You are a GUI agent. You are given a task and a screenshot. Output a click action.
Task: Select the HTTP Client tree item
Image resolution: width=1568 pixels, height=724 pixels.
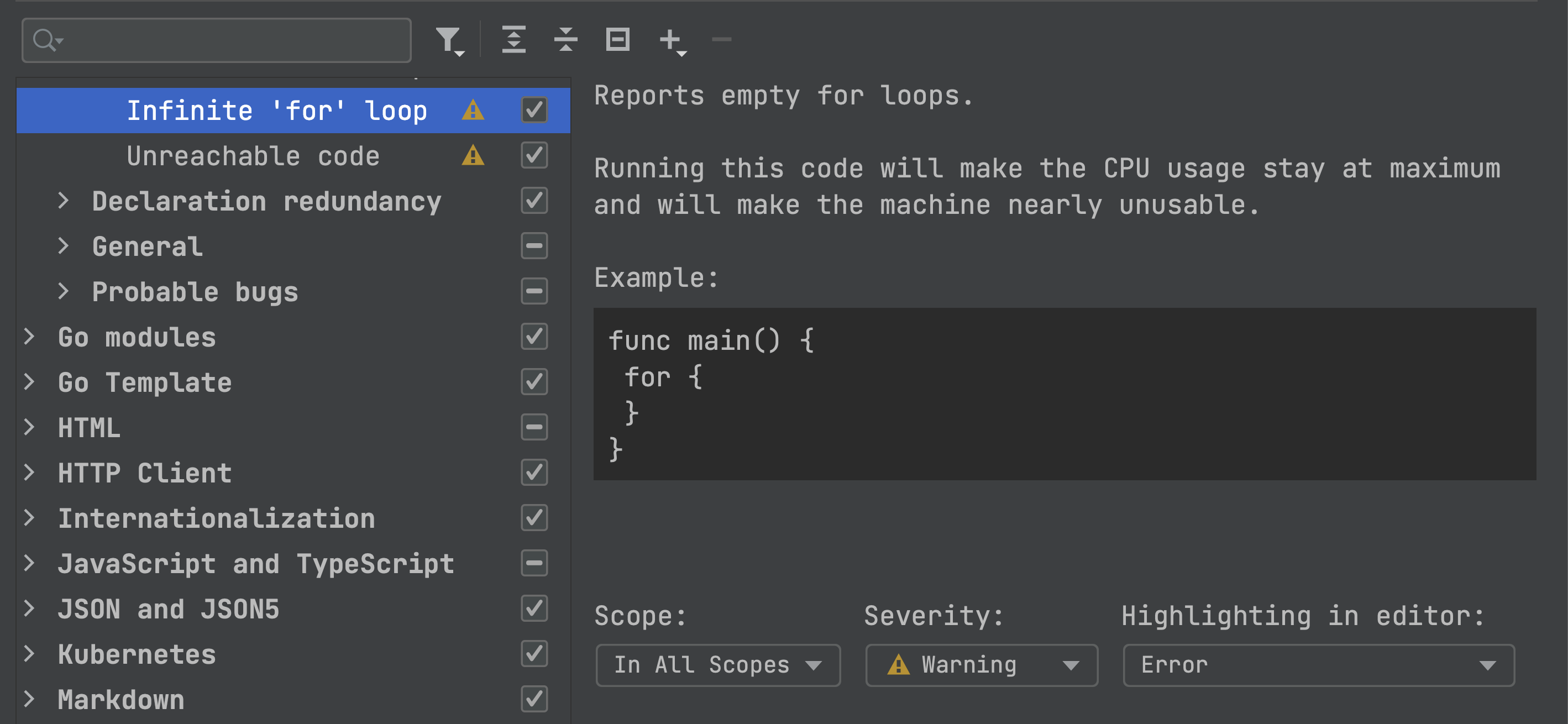[x=145, y=473]
